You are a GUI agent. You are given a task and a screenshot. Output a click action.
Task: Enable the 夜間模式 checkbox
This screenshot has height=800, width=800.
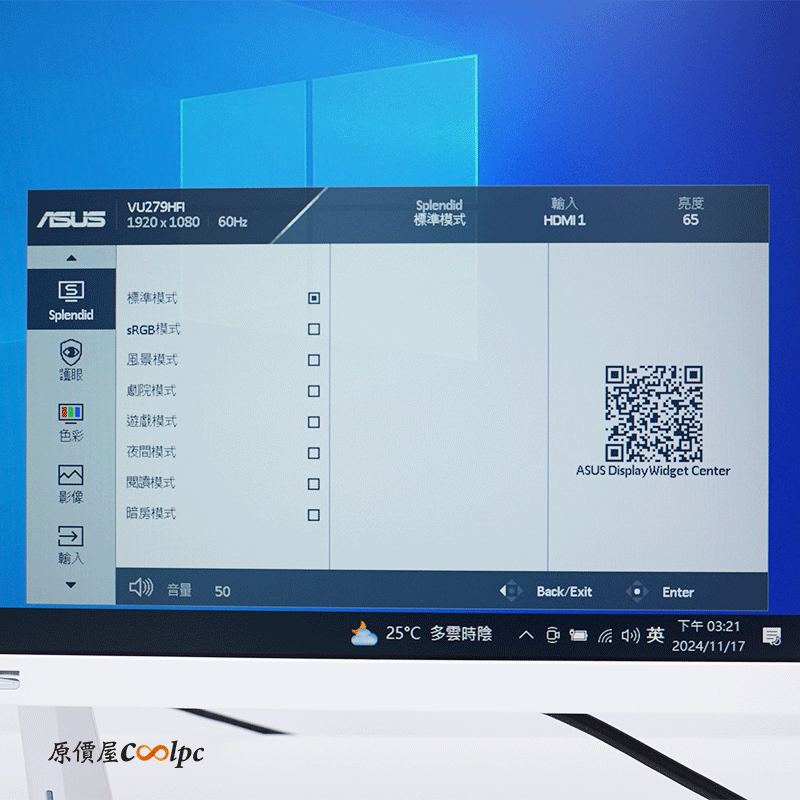pyautogui.click(x=314, y=453)
